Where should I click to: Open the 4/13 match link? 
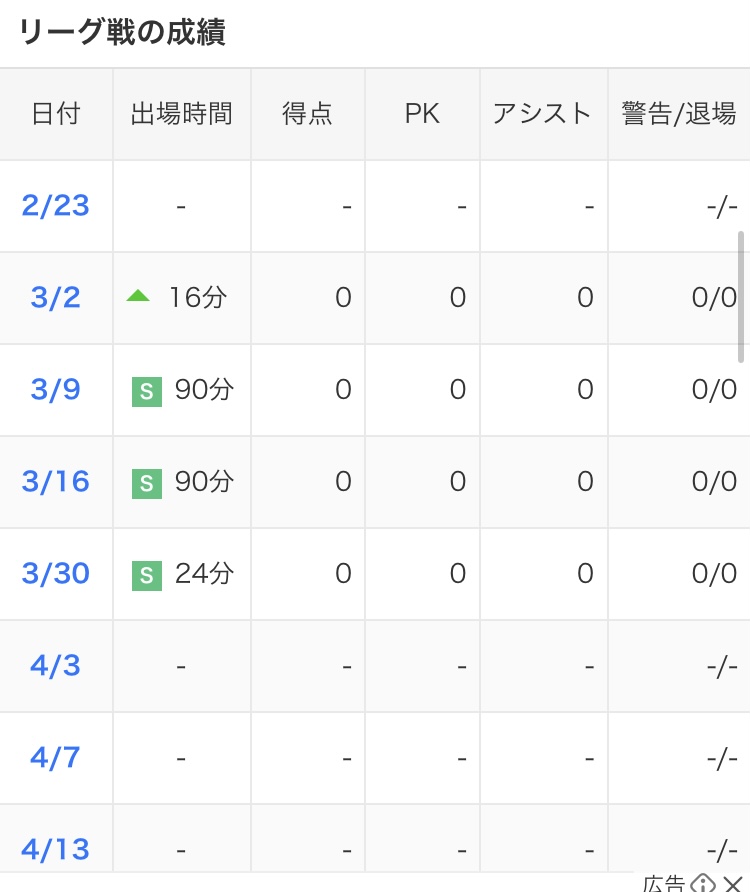55,849
